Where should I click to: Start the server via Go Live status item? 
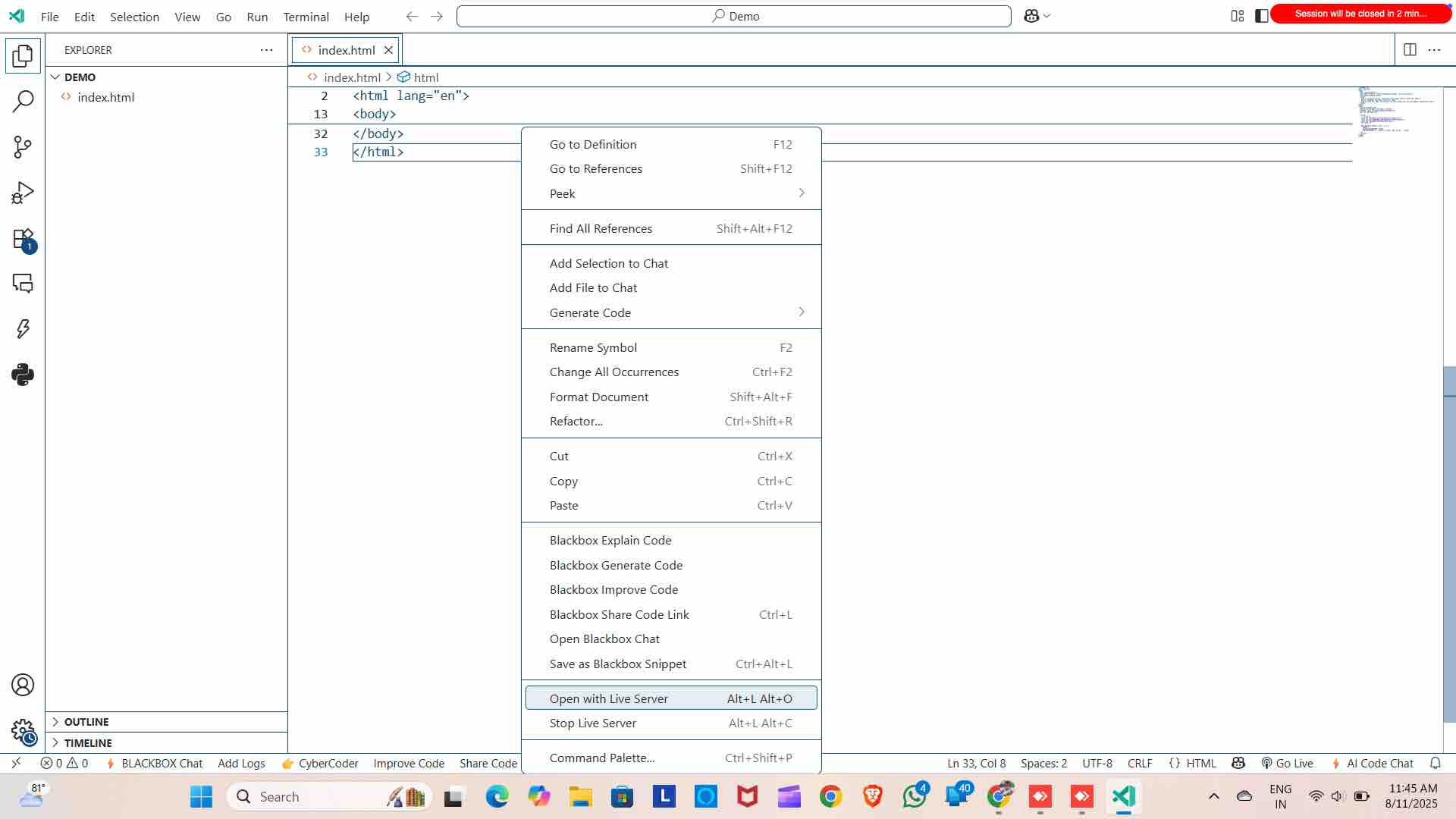point(1287,763)
